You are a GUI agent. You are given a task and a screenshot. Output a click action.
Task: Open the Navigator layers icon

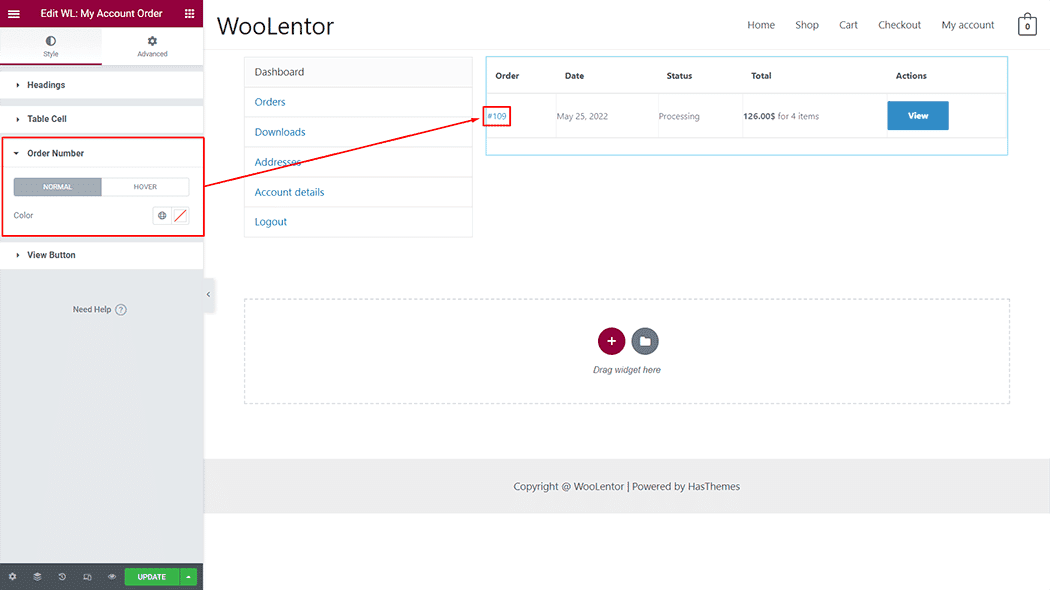[37, 577]
